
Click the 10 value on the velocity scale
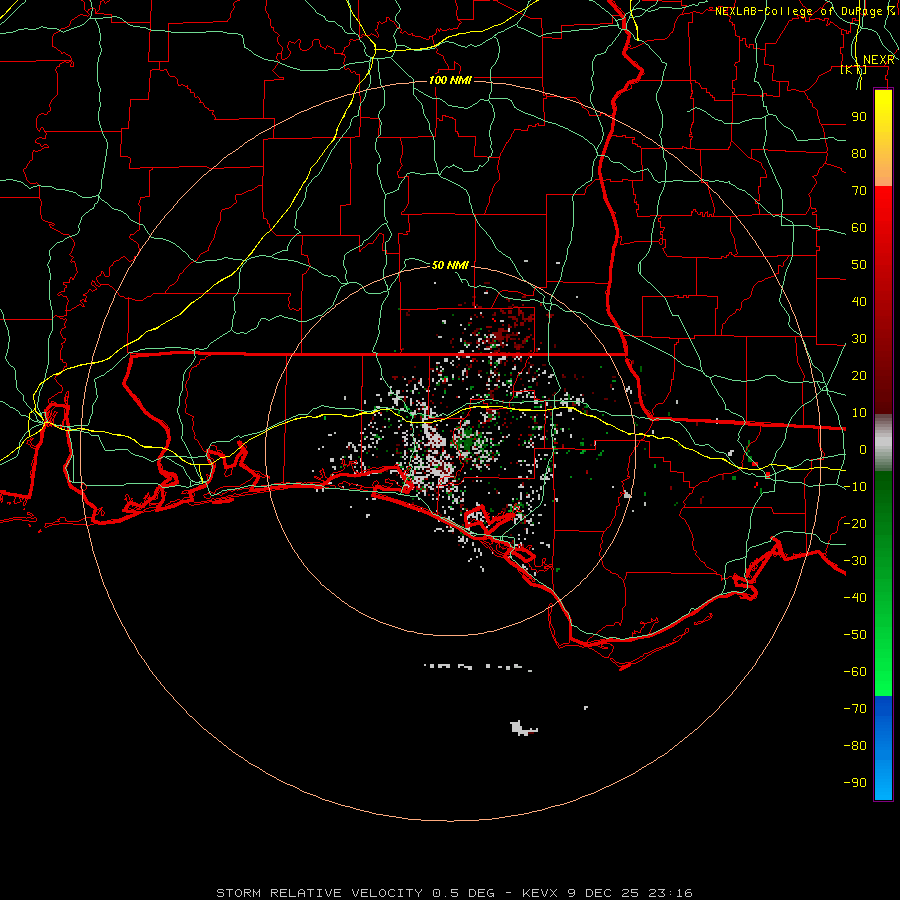[x=859, y=413]
